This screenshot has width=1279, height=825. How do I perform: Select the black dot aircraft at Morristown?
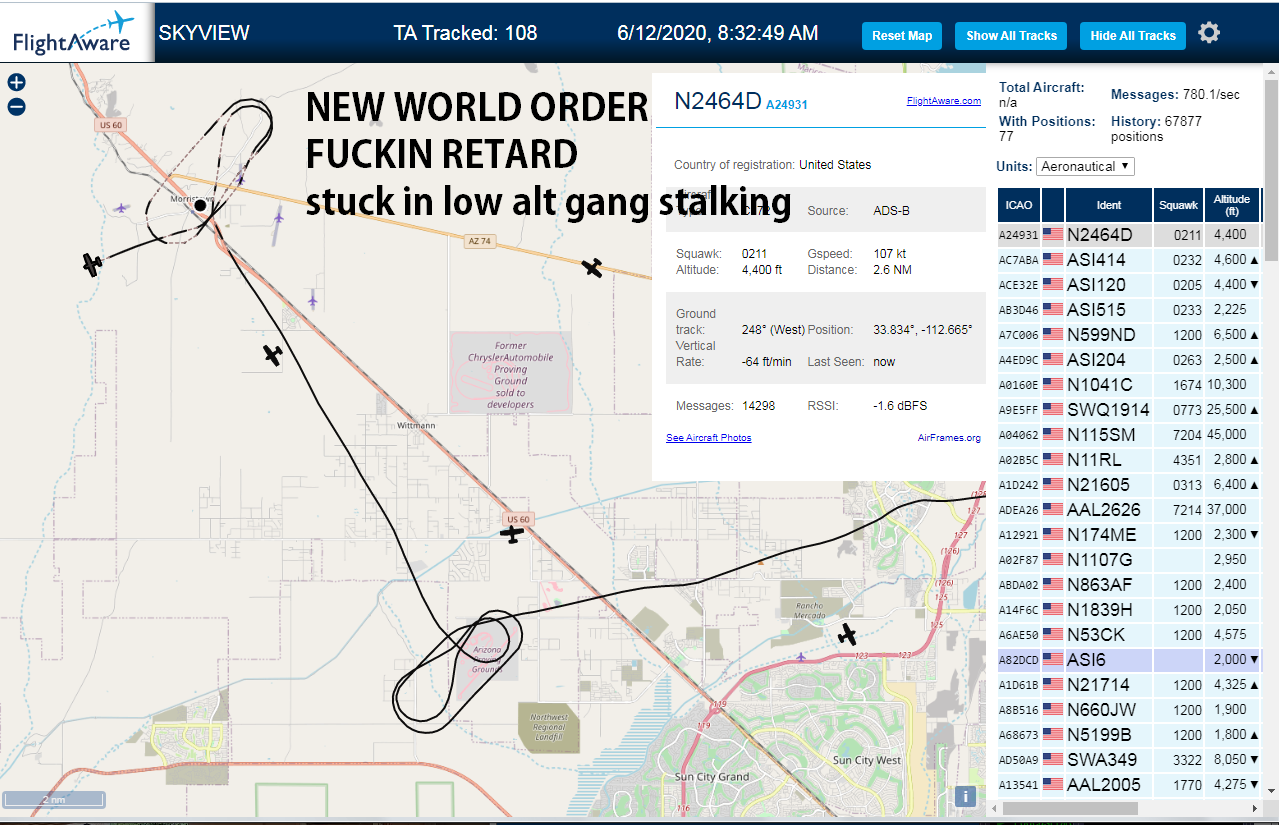coord(200,205)
